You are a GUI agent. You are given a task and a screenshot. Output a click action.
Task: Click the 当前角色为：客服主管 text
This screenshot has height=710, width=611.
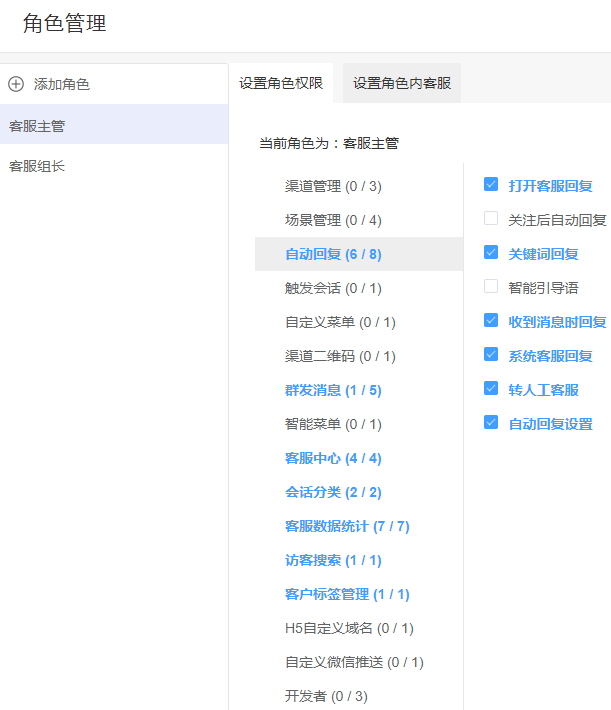click(x=329, y=144)
